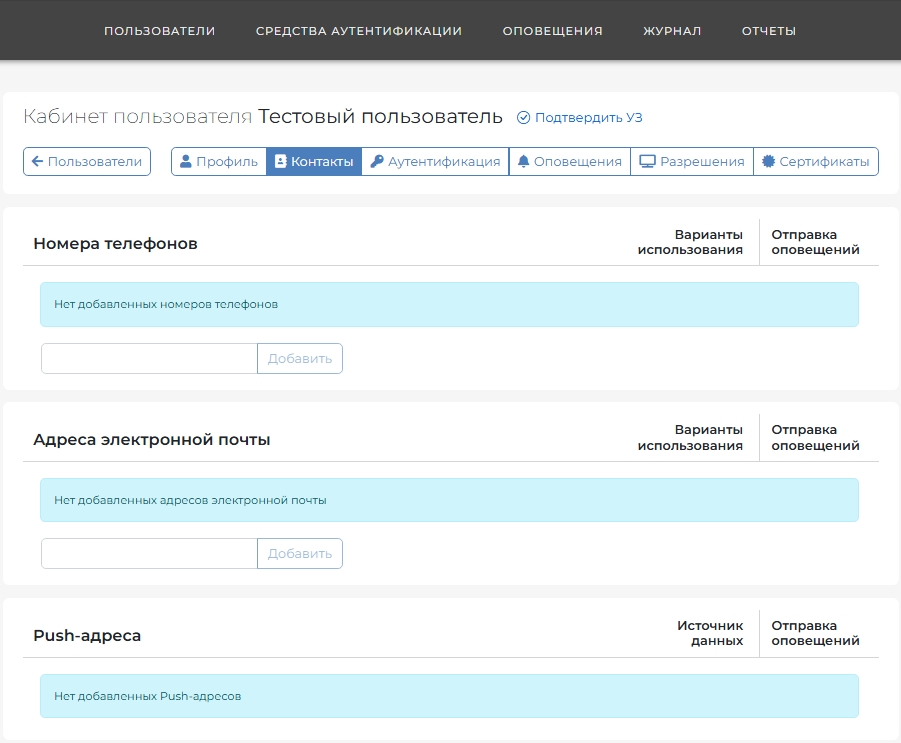Click the back arrow icon beside Пользователи
Image resolution: width=901 pixels, height=743 pixels.
37,161
